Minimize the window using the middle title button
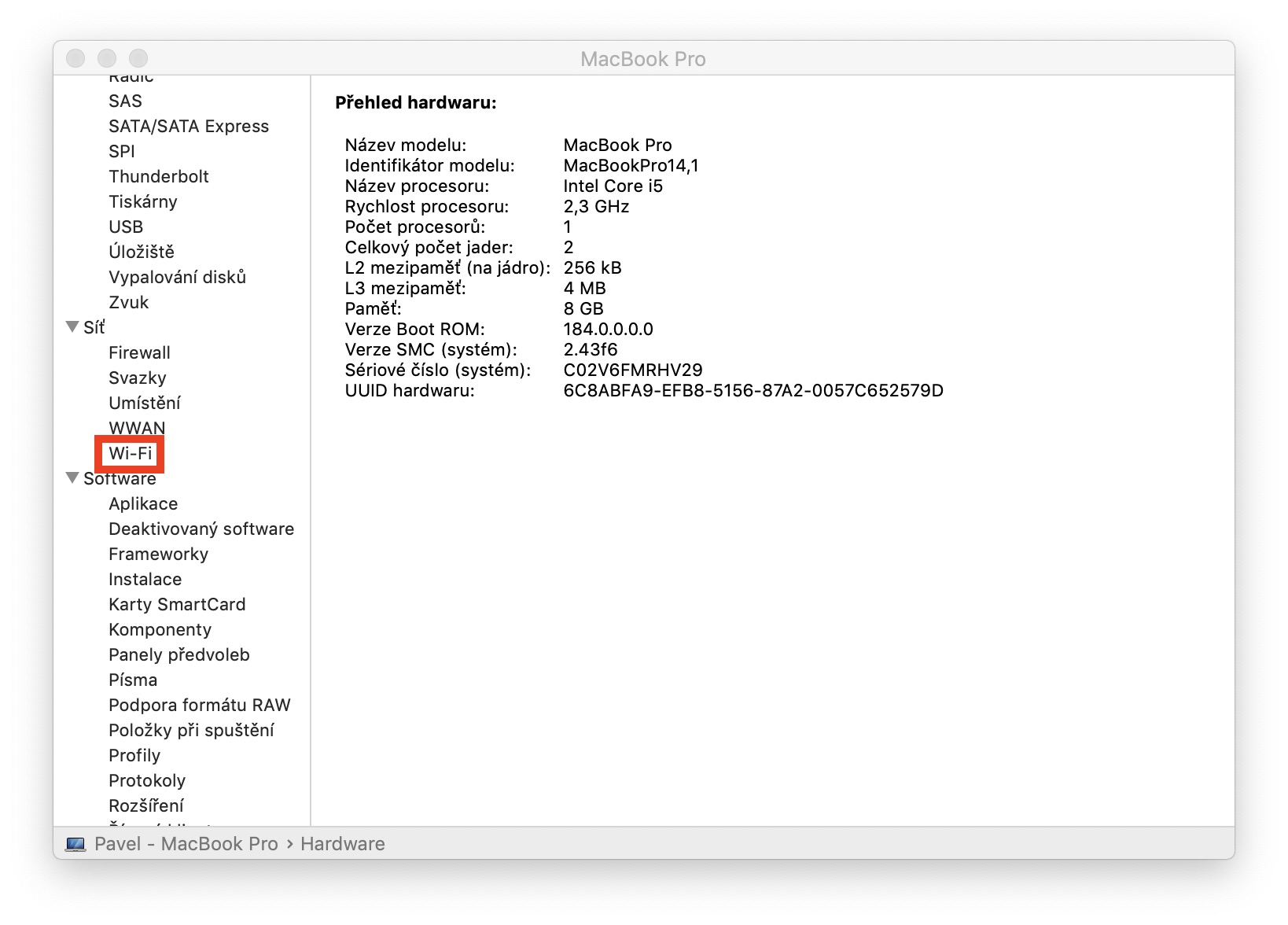The width and height of the screenshot is (1288, 925). point(107,58)
